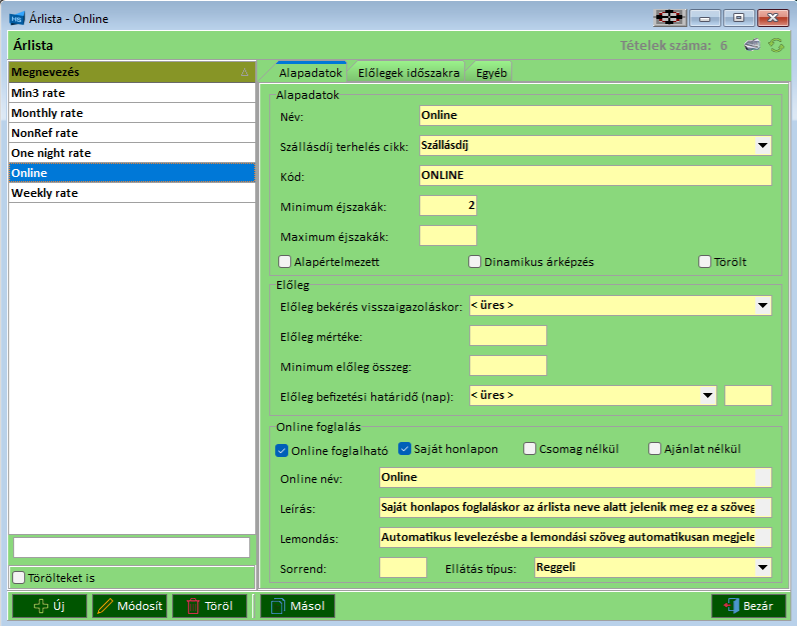Click the Másol button

click(x=297, y=606)
